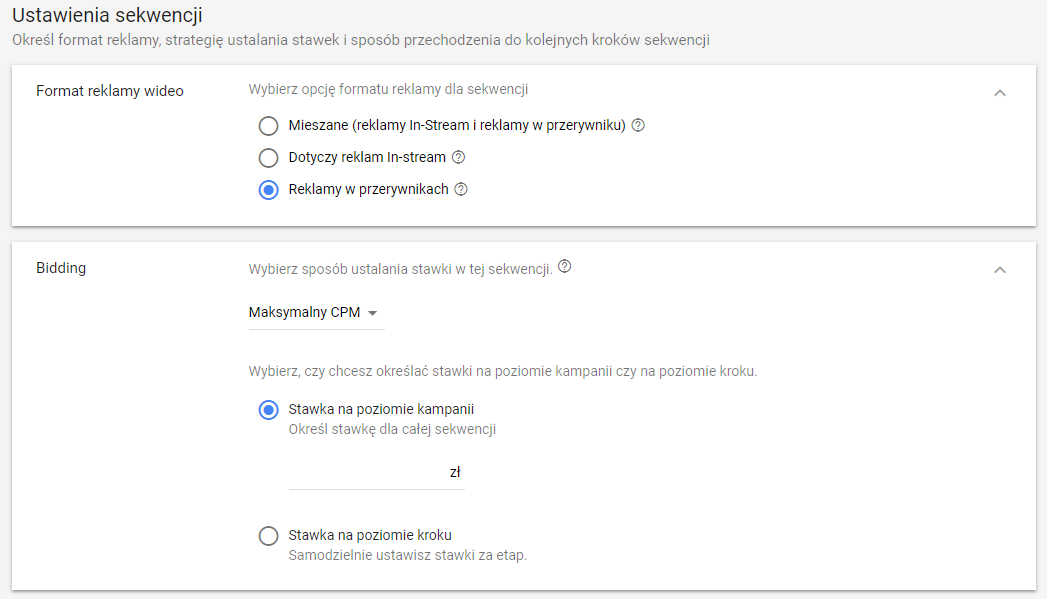Choose Stawka na poziomie kroku radio

[x=268, y=536]
